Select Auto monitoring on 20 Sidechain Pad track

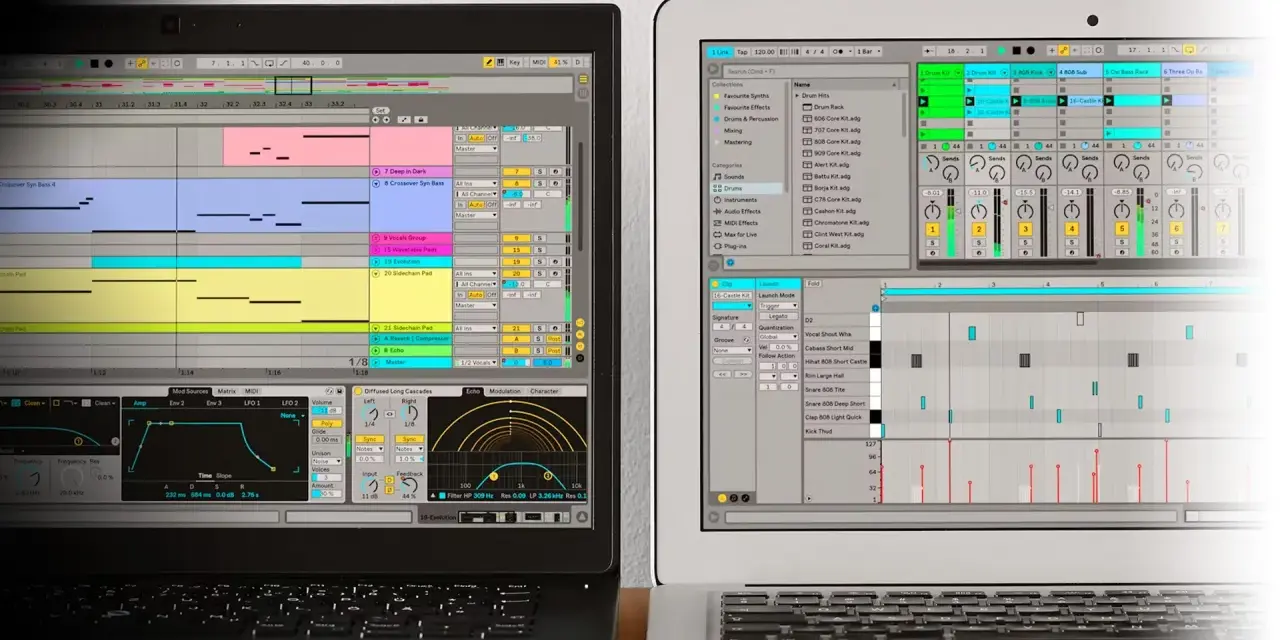pyautogui.click(x=476, y=294)
